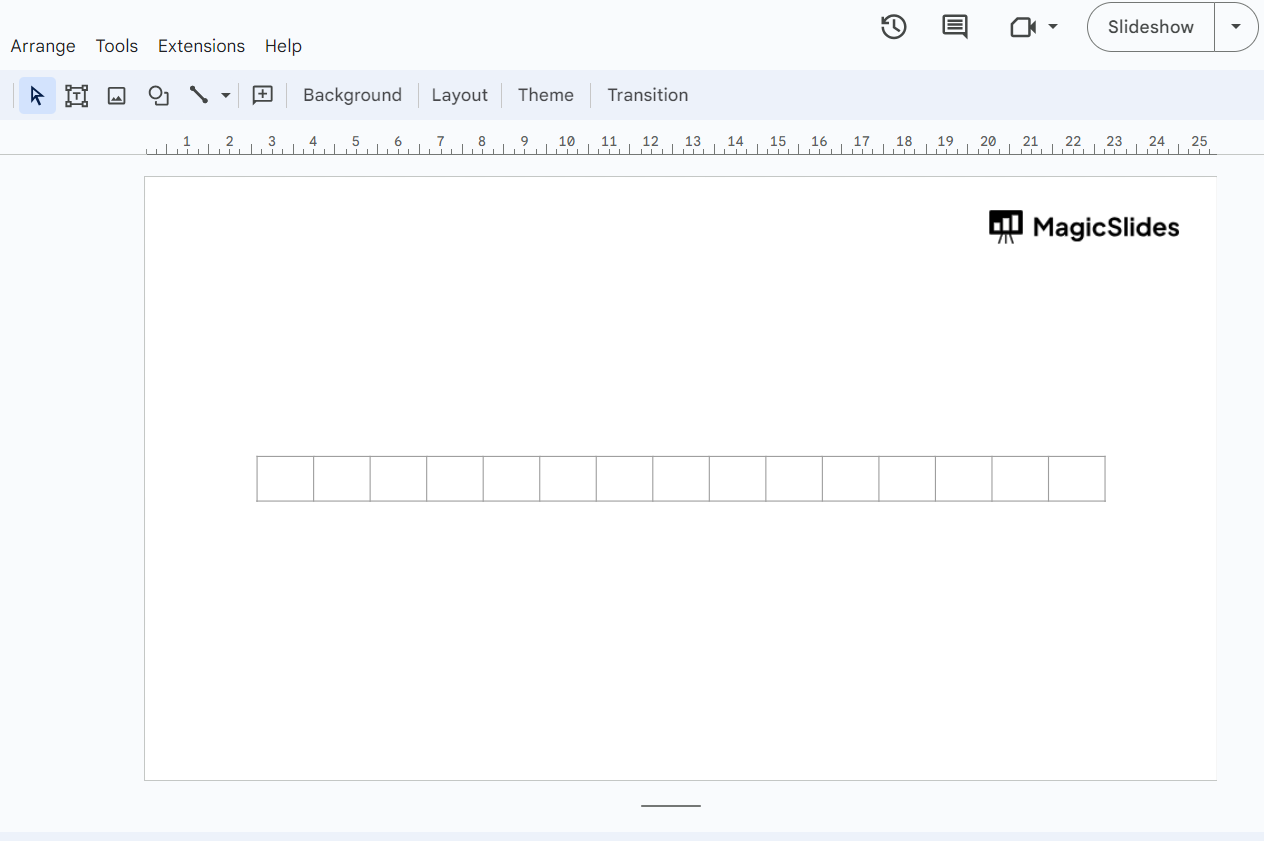Image resolution: width=1264 pixels, height=841 pixels.
Task: Start the Slideshow
Action: pos(1151,27)
